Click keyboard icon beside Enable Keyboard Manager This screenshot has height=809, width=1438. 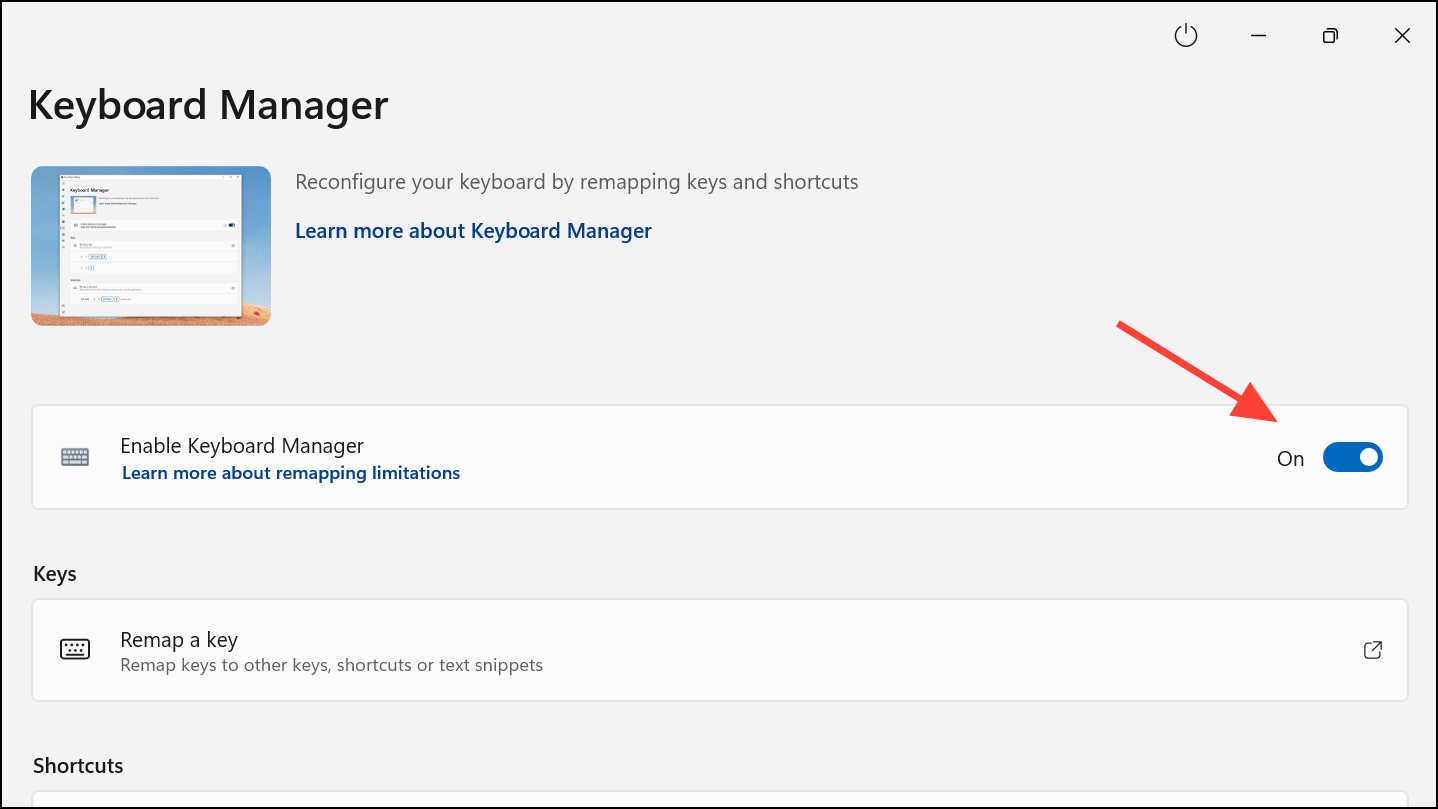tap(75, 457)
